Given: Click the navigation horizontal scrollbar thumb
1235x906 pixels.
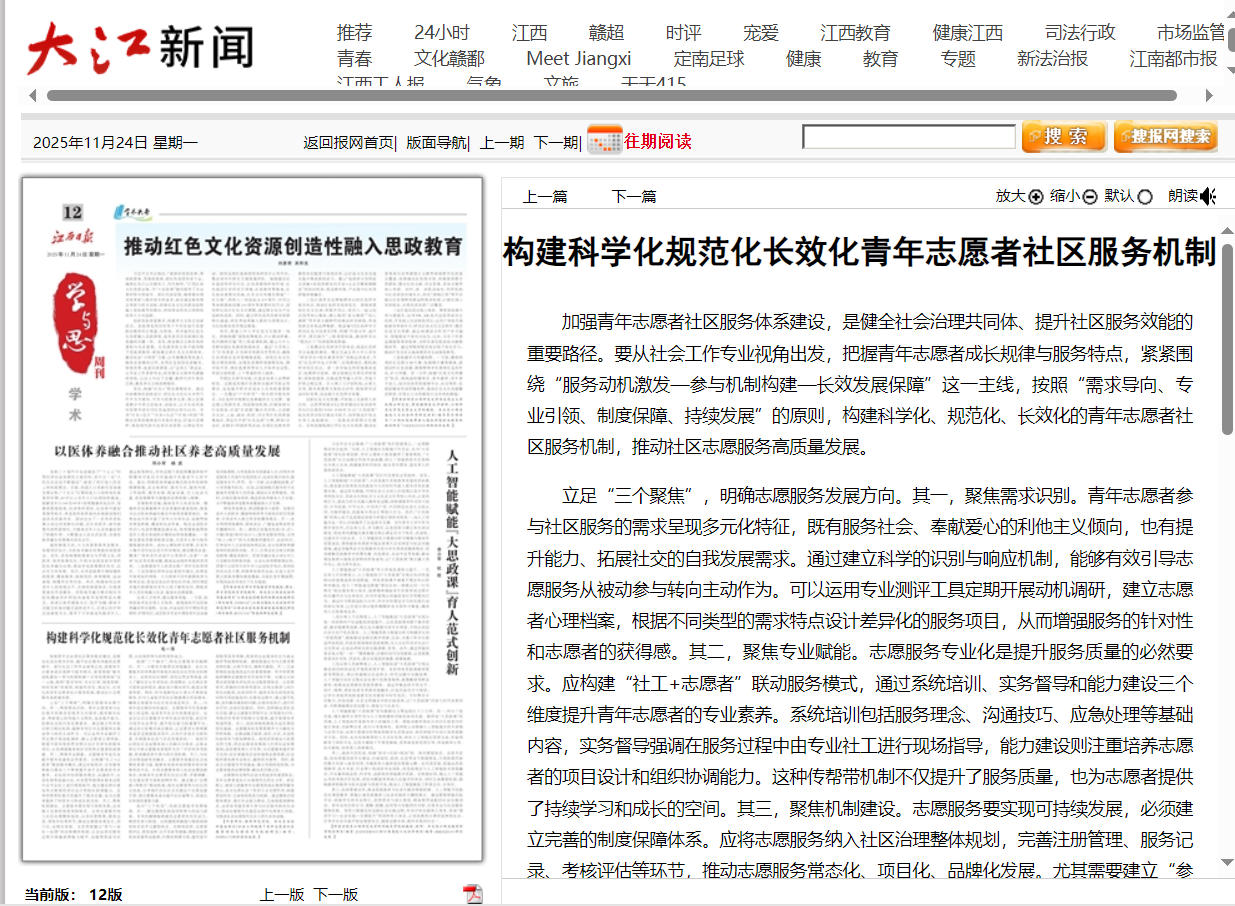Looking at the screenshot, I should click(x=611, y=96).
